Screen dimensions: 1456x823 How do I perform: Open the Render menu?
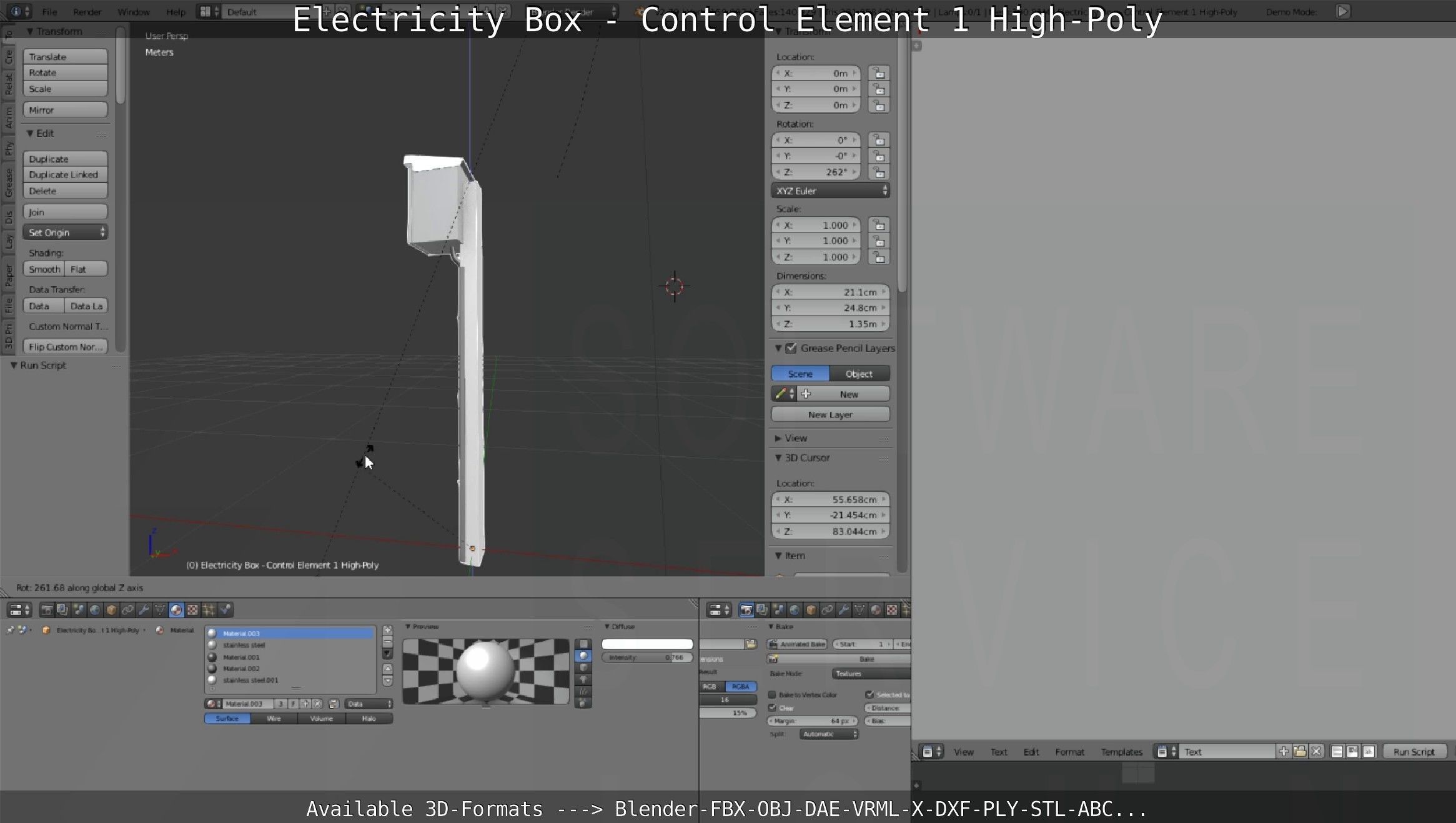pyautogui.click(x=87, y=12)
